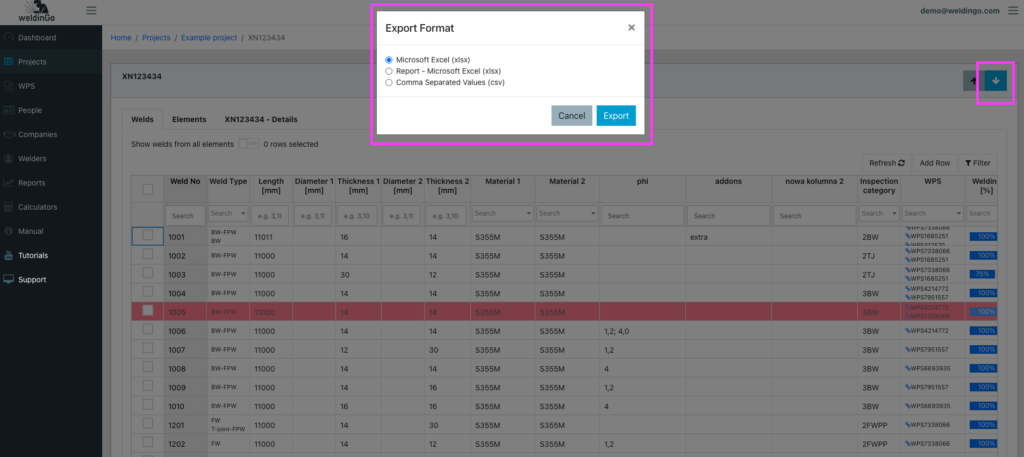Click Cancel in export dialog
Viewport: 1024px width, 457px height.
(571, 116)
